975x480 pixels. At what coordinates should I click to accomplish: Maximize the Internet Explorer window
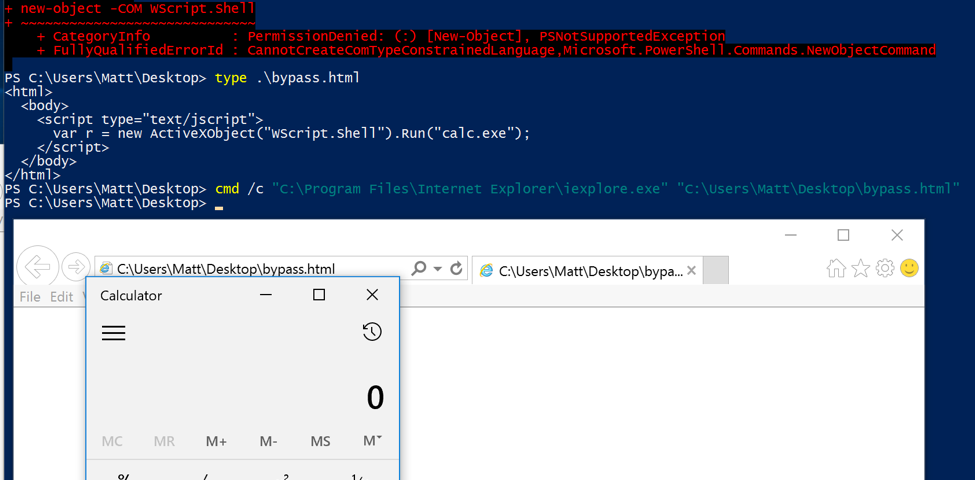[843, 235]
